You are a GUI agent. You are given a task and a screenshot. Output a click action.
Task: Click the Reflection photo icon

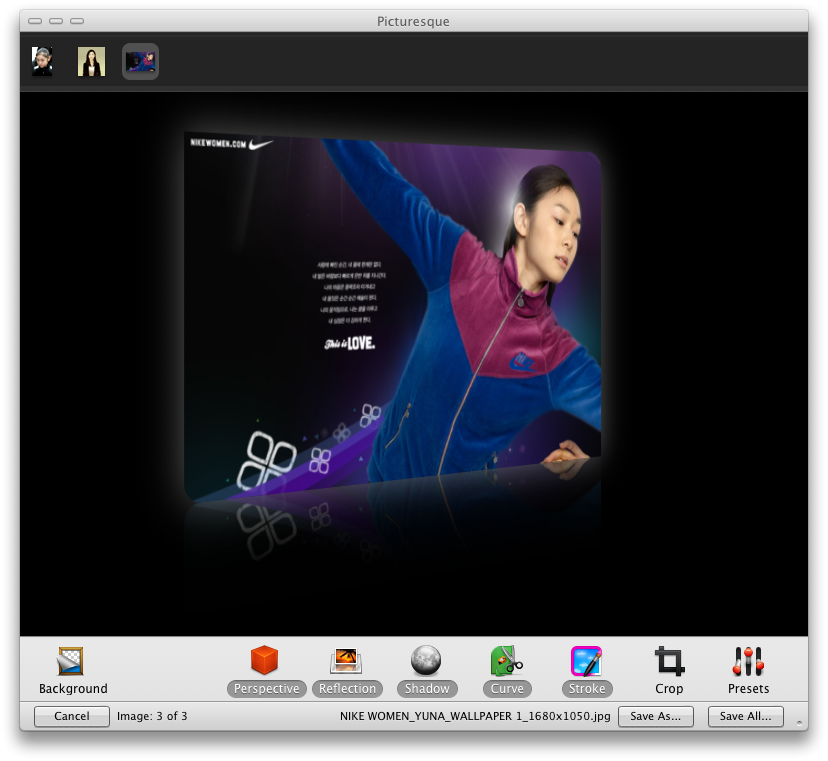[x=346, y=661]
